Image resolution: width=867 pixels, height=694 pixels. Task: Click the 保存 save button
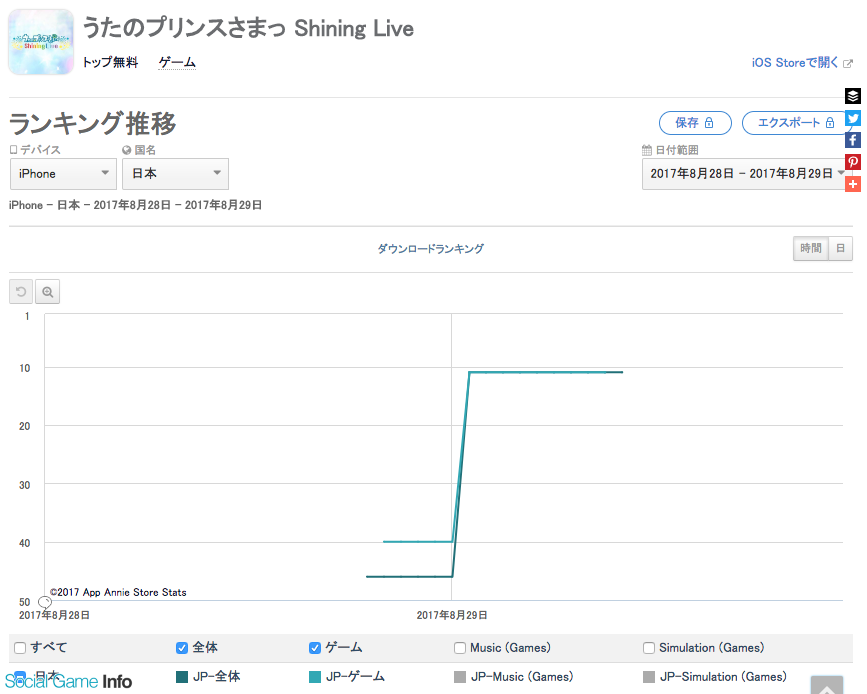pos(695,123)
